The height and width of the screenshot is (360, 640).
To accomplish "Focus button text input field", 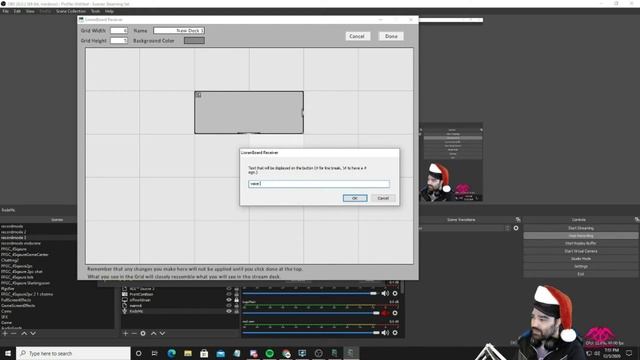I will [x=319, y=184].
